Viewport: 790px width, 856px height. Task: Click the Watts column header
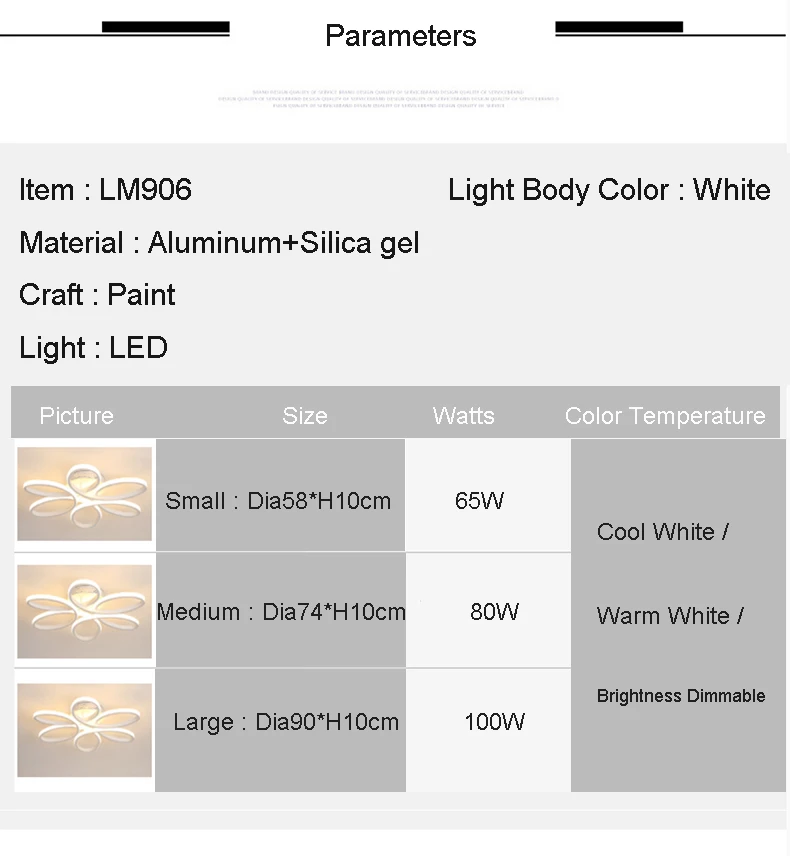tap(464, 416)
